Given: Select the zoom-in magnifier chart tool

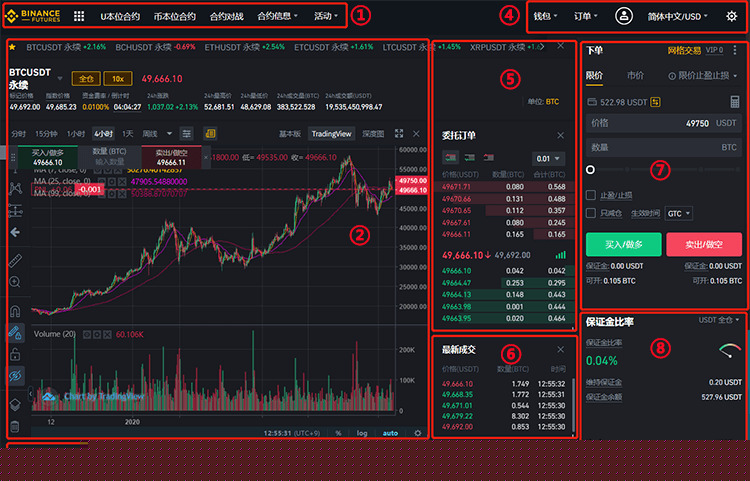Looking at the screenshot, I should pos(14,283).
